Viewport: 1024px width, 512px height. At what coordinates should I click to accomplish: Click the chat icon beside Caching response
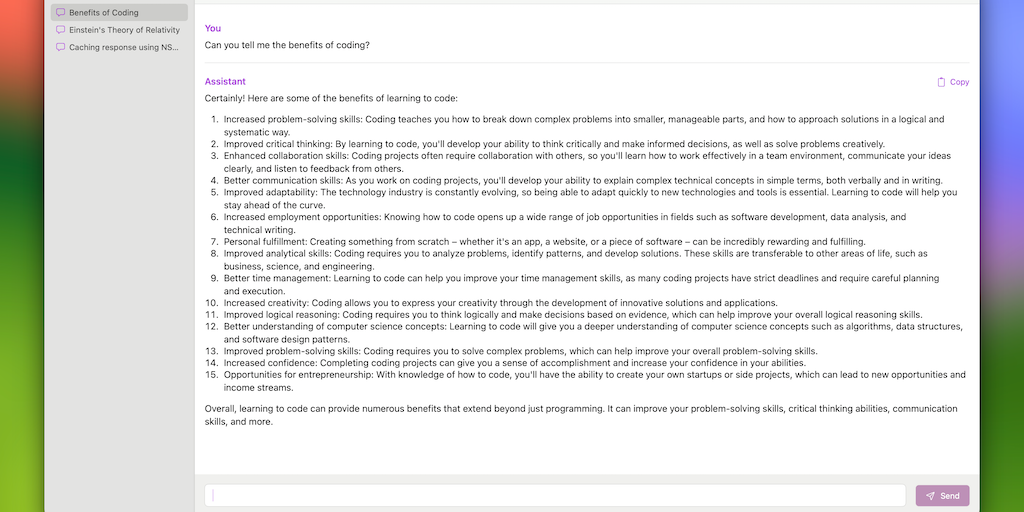61,47
